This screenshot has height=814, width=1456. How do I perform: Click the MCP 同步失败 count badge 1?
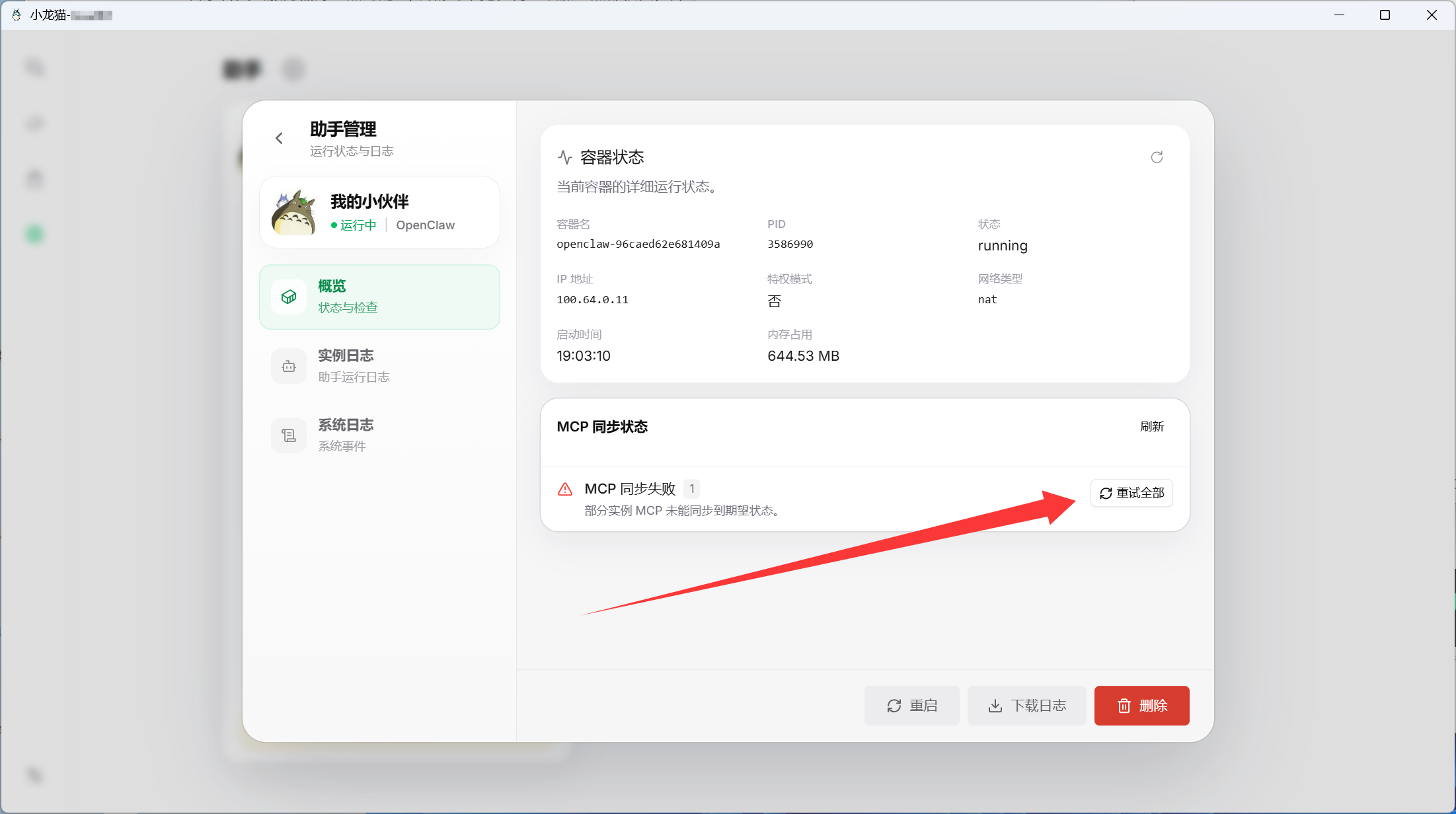tap(691, 489)
